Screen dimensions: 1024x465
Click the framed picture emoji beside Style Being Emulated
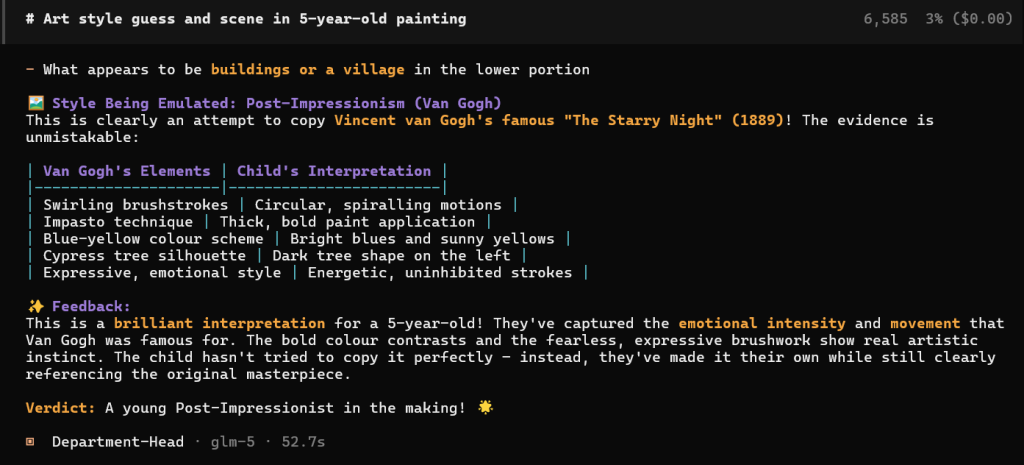[35, 104]
